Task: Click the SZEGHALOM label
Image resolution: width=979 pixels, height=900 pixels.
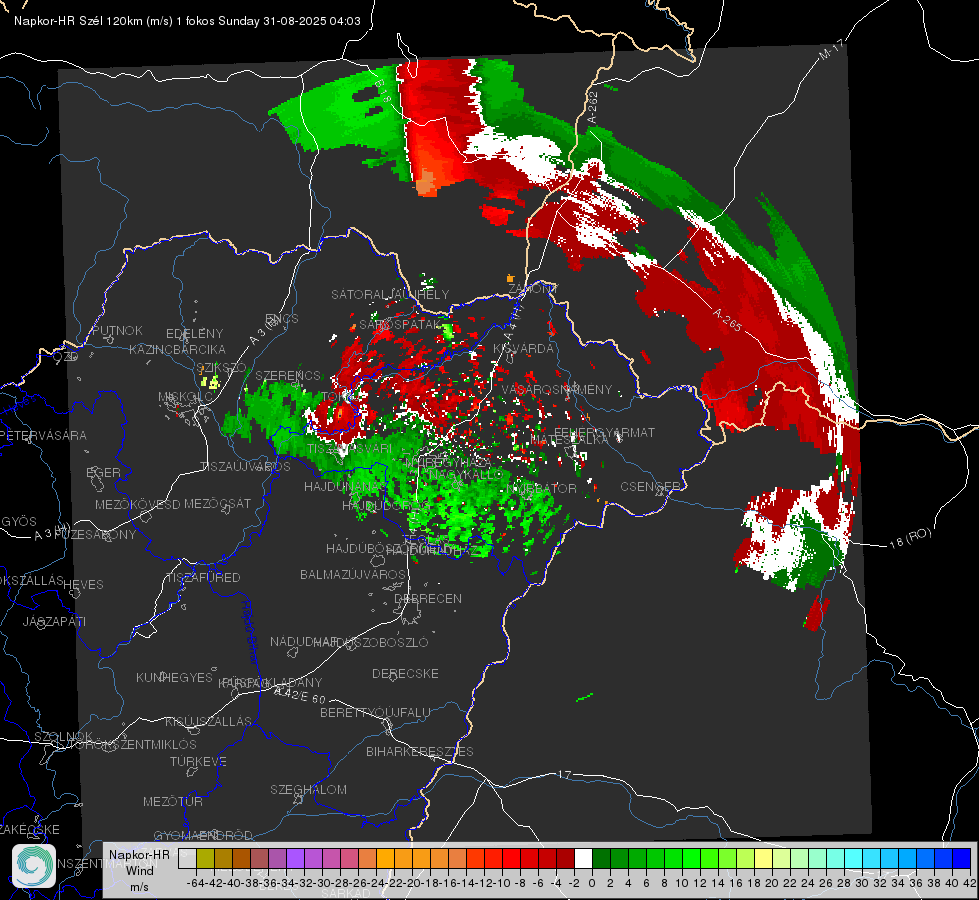Action: (x=308, y=789)
